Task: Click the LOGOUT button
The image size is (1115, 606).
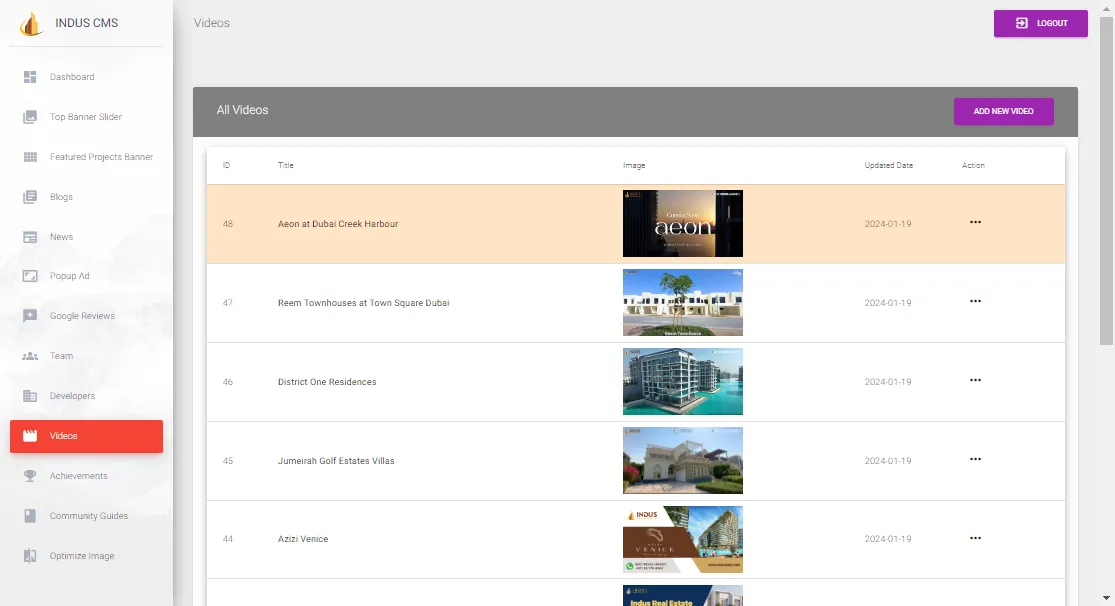Action: pyautogui.click(x=1040, y=23)
